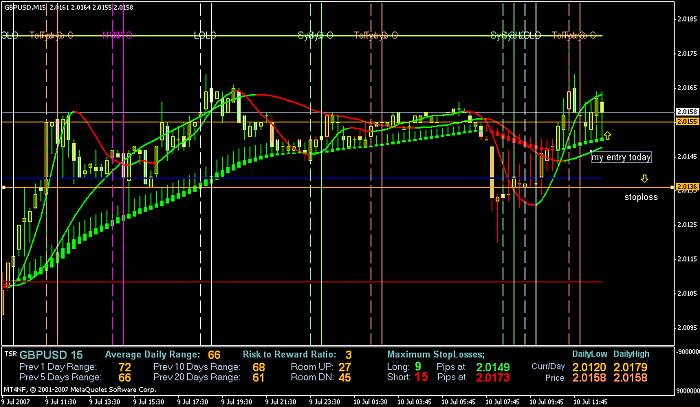Click the green 2.0149 Pips at value
Screen dimensions: 700x407
point(493,367)
